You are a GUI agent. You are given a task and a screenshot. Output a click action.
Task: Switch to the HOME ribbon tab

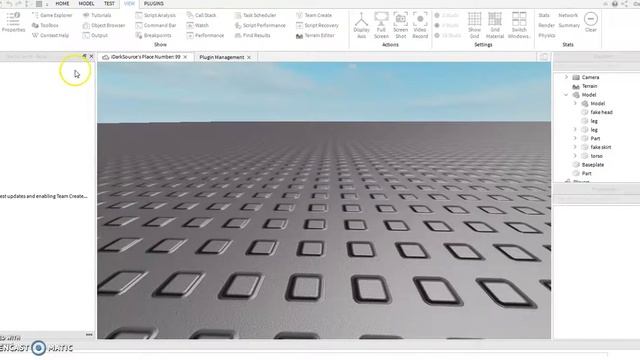coord(62,4)
